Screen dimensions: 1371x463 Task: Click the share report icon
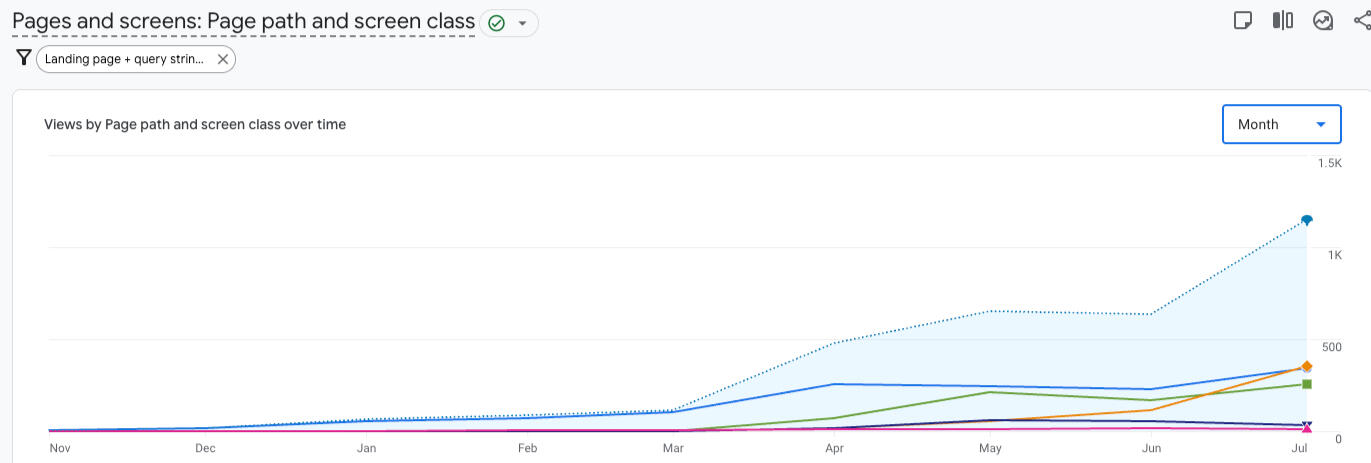(1361, 21)
